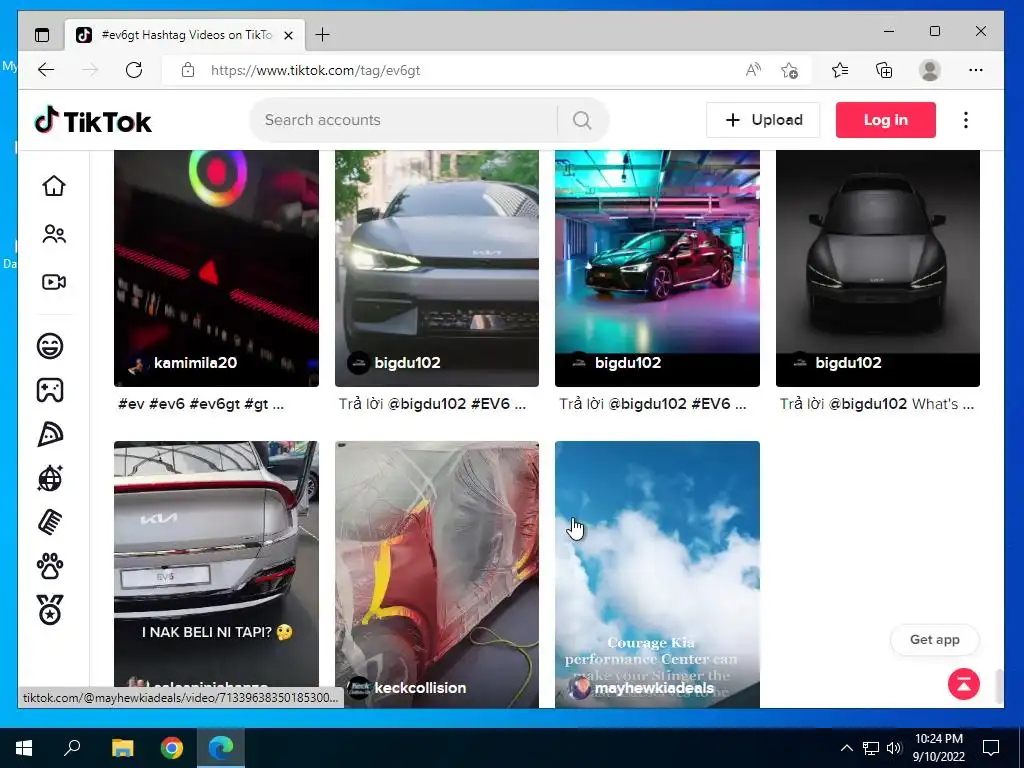Click the search magnifier icon

coord(582,120)
